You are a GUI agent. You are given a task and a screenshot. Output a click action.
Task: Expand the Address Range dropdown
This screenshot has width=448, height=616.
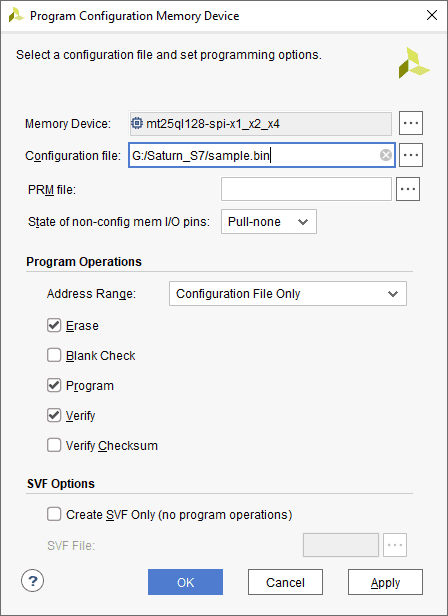tap(288, 293)
